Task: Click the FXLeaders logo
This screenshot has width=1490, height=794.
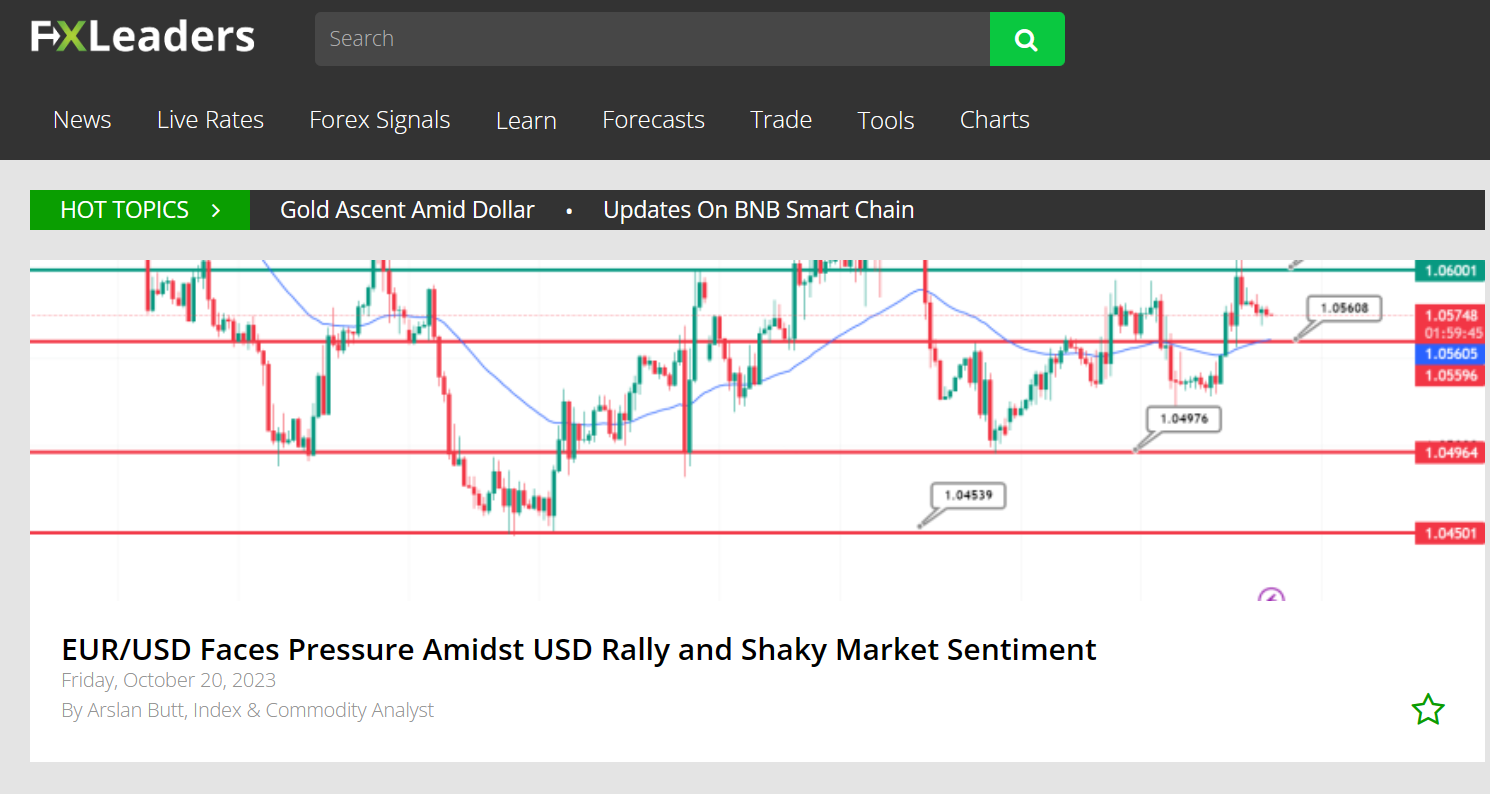Action: [x=142, y=35]
